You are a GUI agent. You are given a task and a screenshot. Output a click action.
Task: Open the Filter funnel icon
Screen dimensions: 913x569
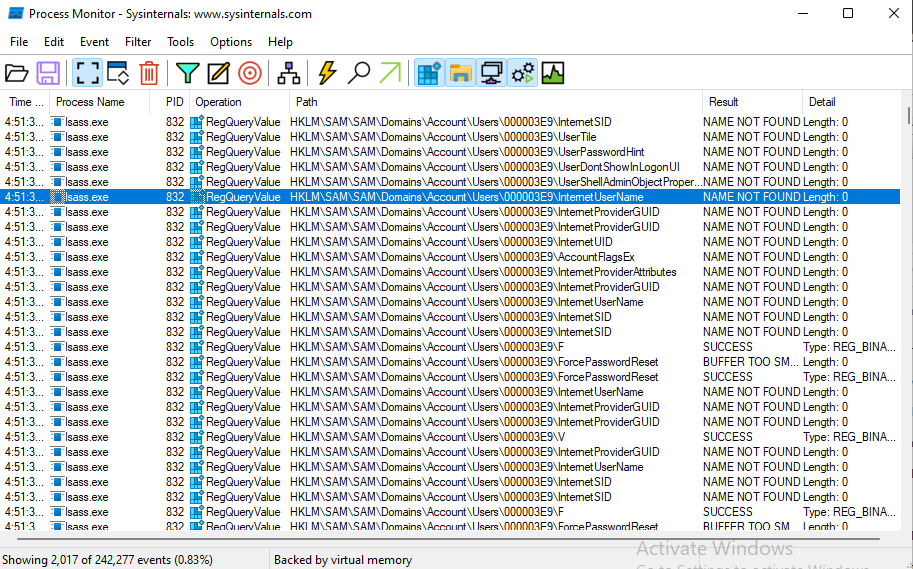coord(187,73)
